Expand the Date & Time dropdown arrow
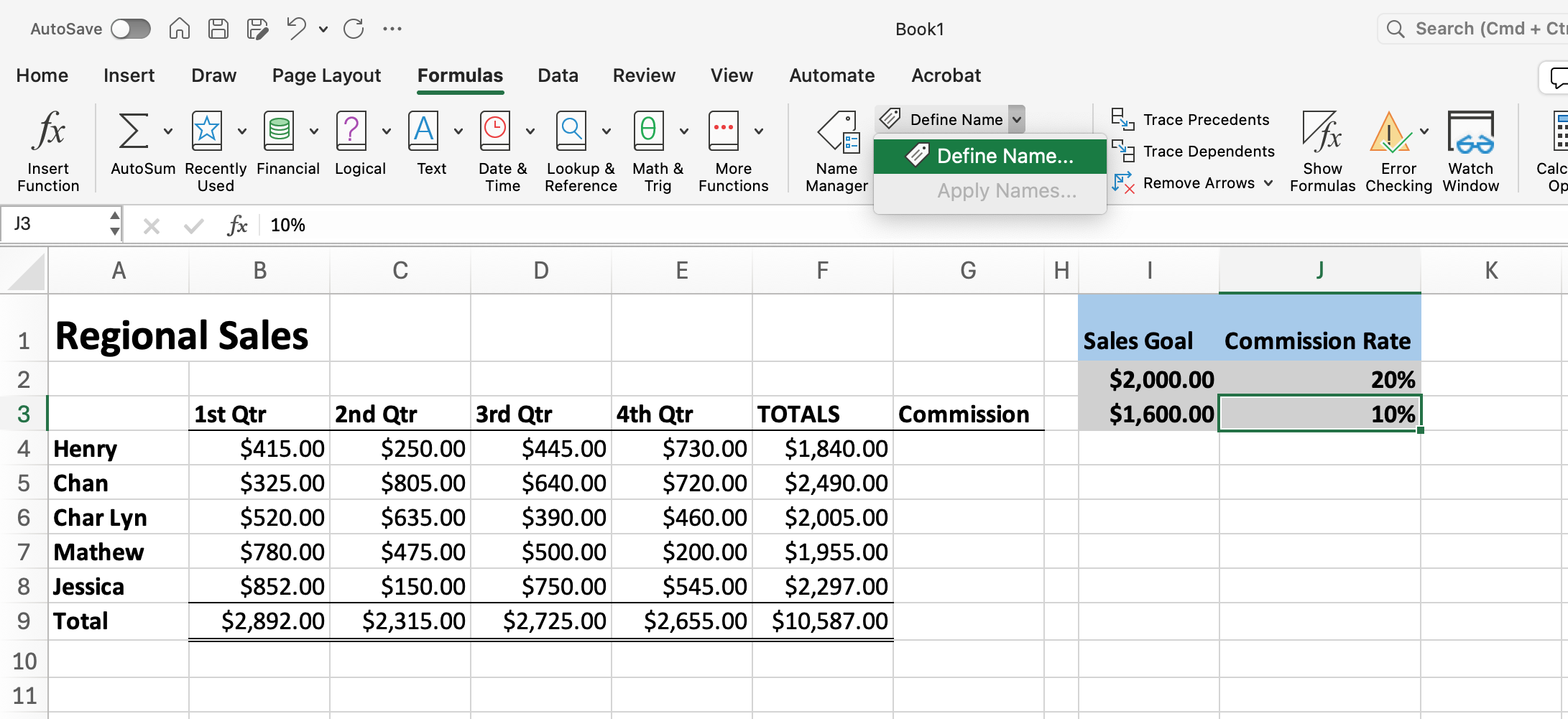Viewport: 1568px width, 719px height. (530, 131)
